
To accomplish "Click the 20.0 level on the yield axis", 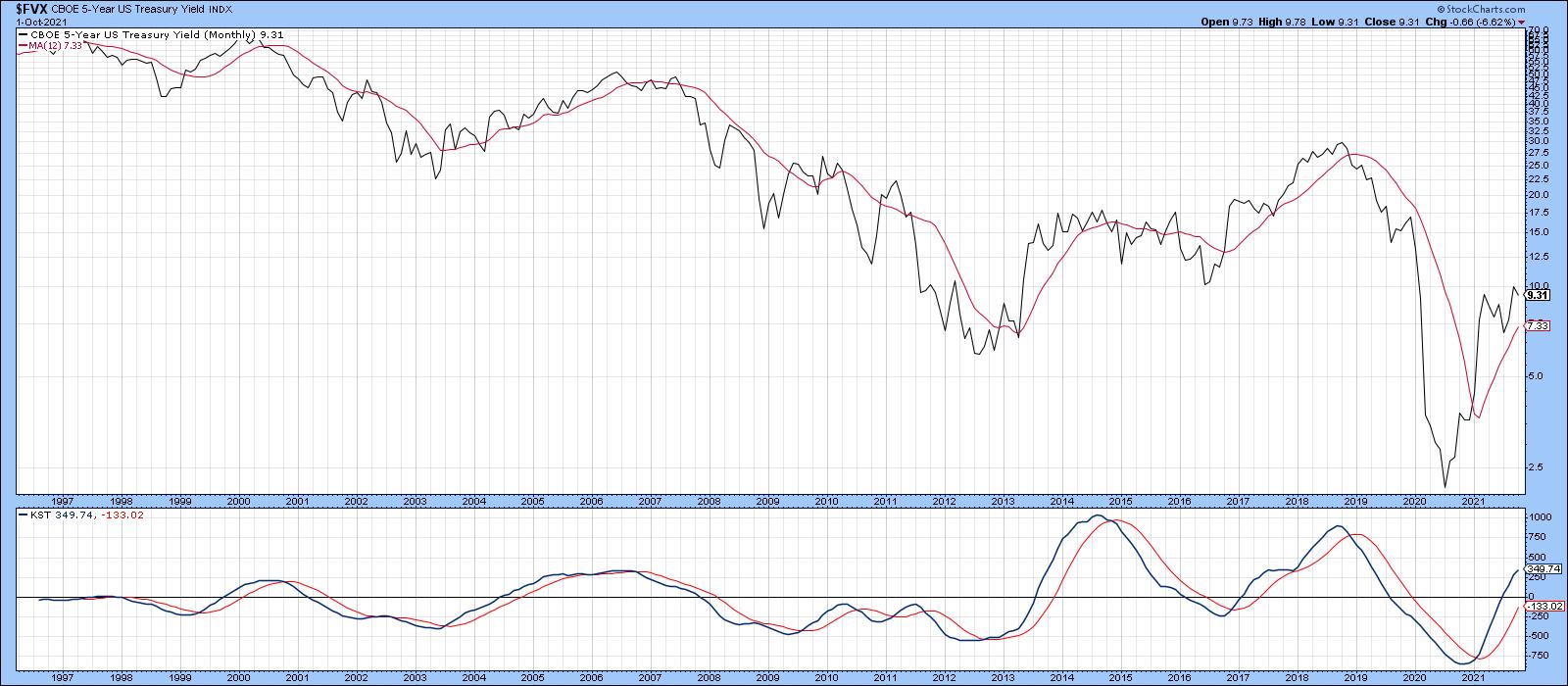I will pyautogui.click(x=1540, y=194).
